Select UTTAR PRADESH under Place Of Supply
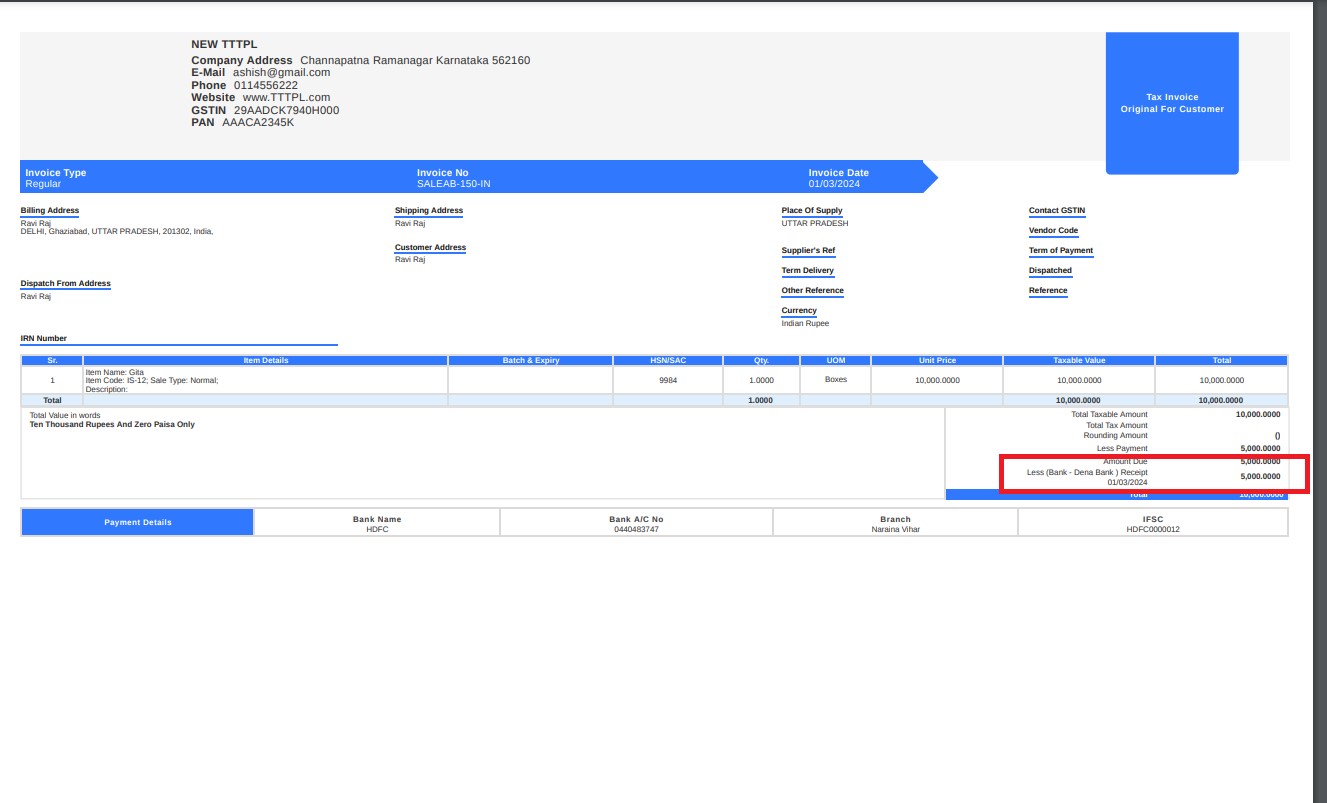 815,223
